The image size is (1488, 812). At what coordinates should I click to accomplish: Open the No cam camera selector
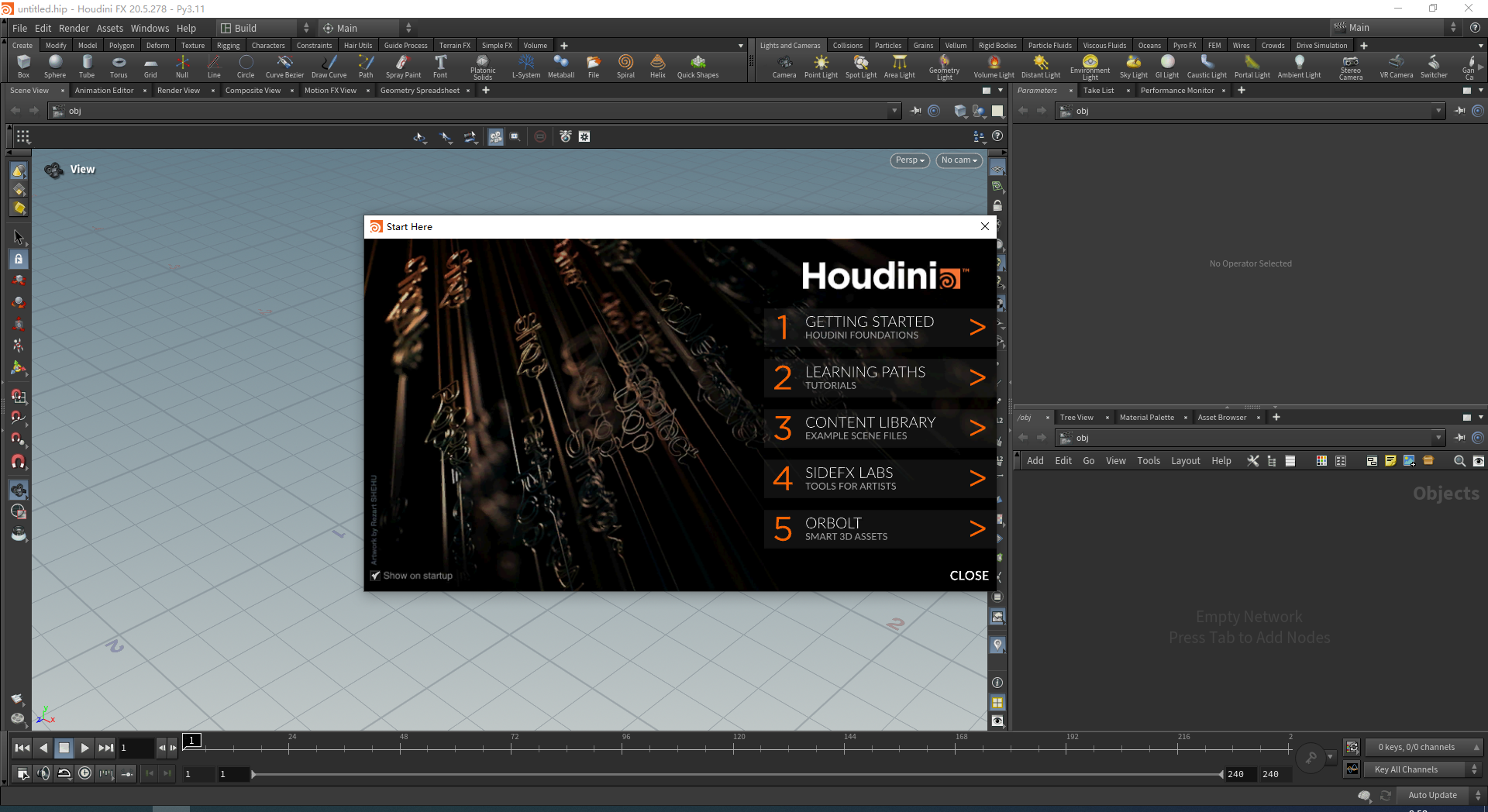958,160
